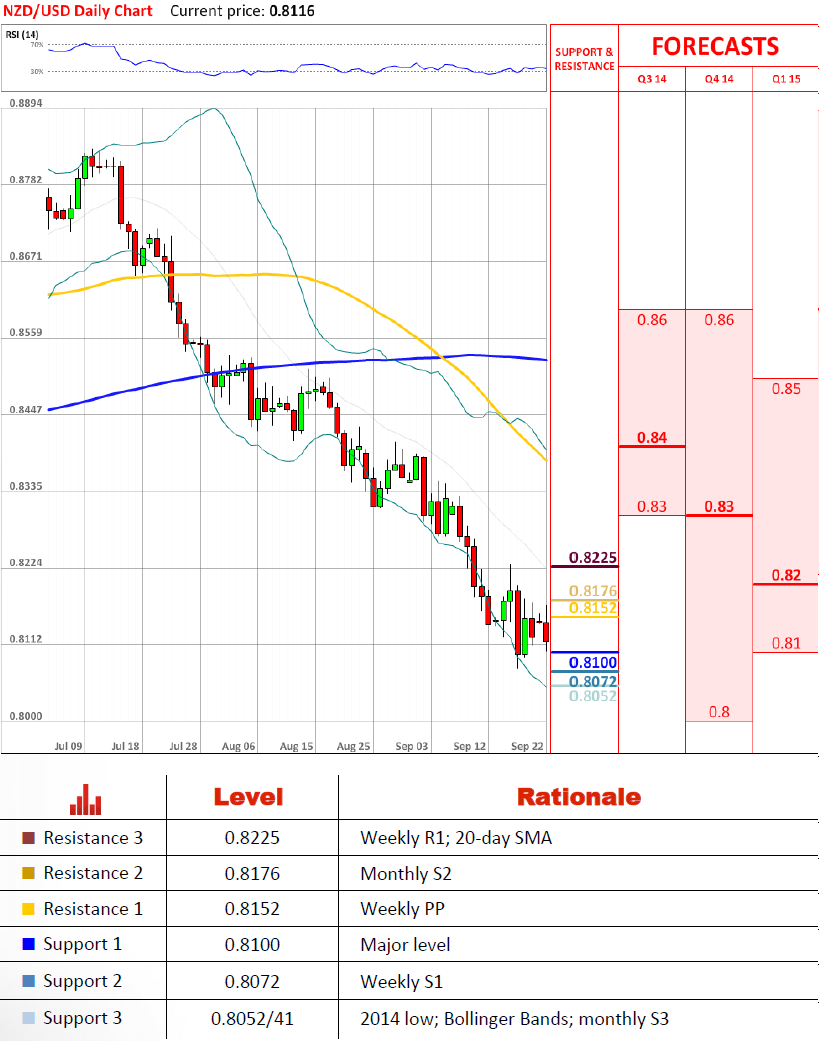Click the 'Weekly R1; 20-day SMA' rationale

(456, 838)
